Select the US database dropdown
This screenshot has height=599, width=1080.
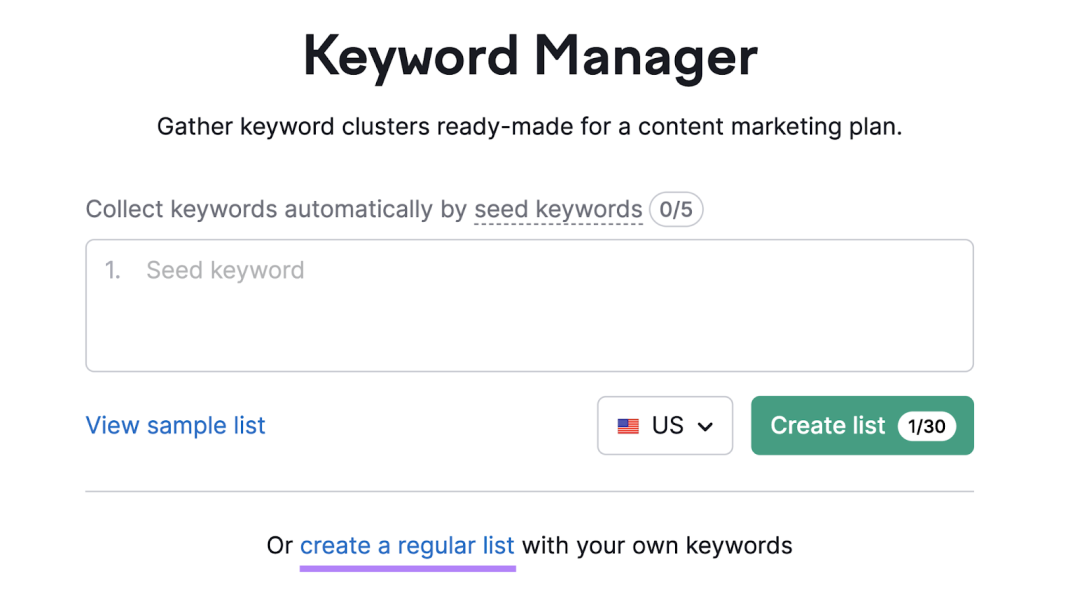point(665,425)
